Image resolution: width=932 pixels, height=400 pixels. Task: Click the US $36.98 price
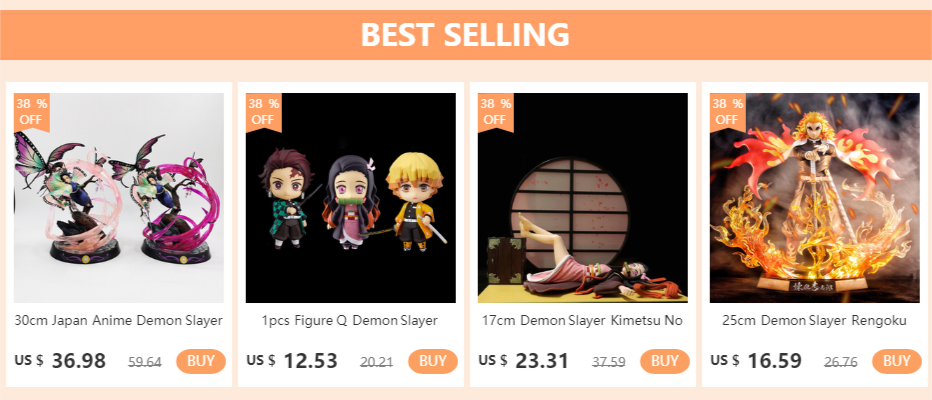click(x=61, y=361)
